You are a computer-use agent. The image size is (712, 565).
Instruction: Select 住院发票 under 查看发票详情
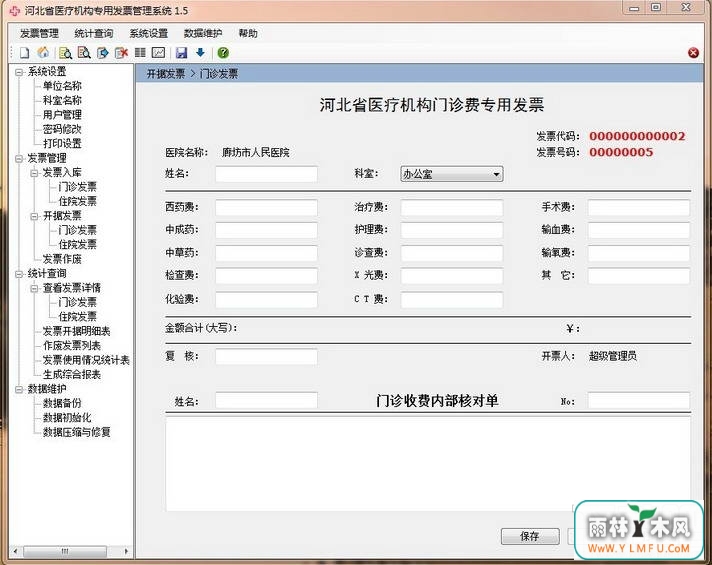[x=77, y=317]
